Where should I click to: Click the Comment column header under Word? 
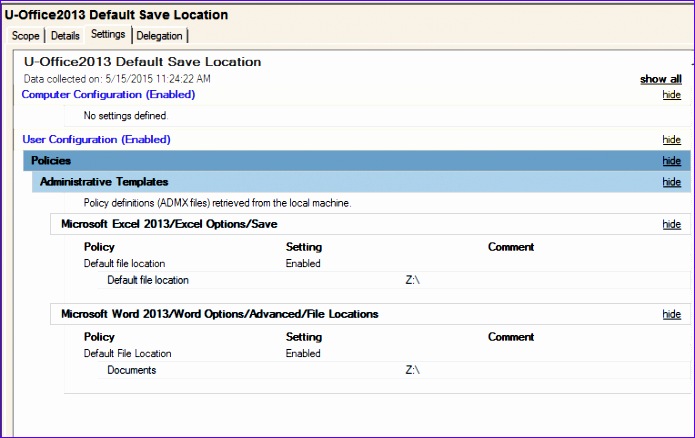(511, 337)
